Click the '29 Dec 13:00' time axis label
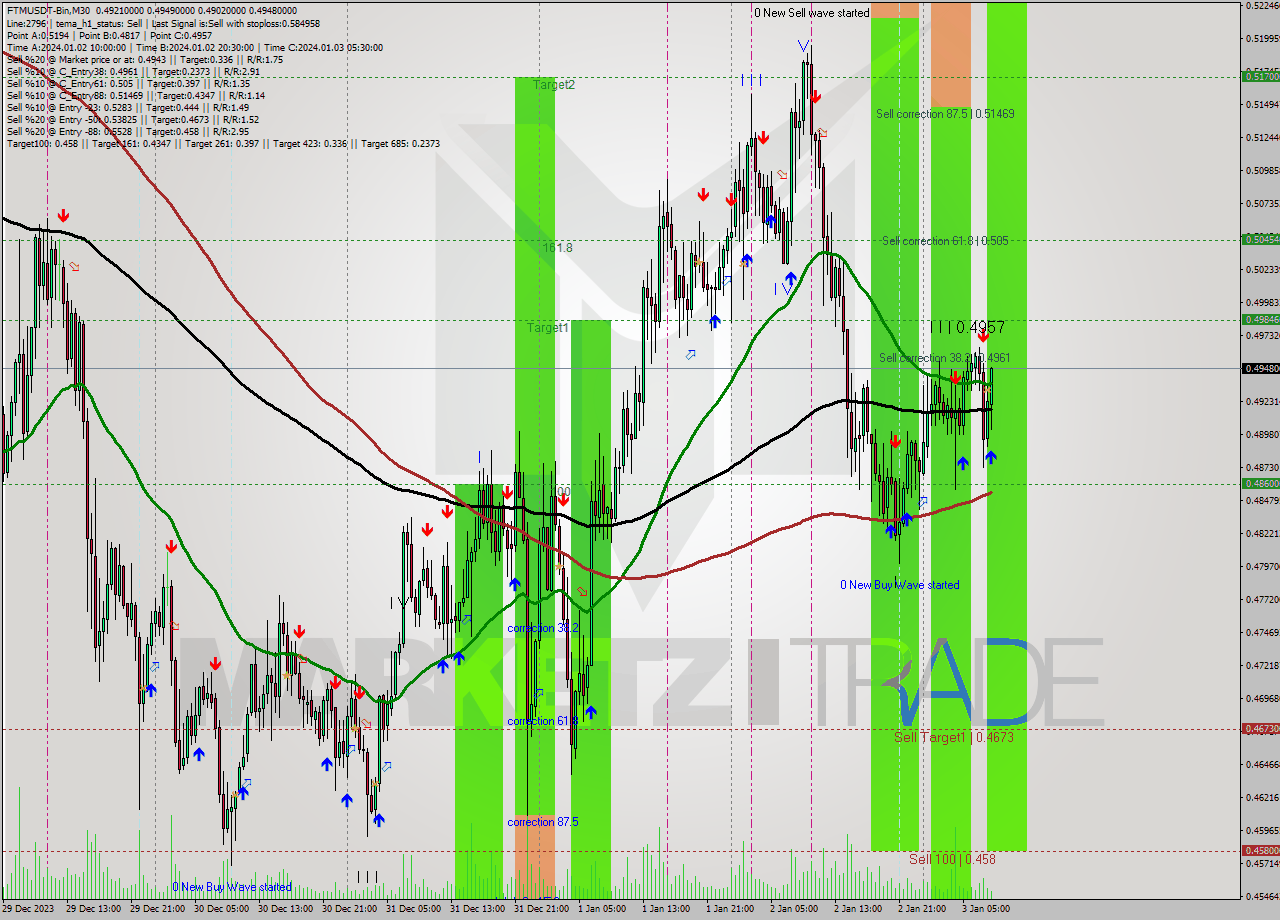The width and height of the screenshot is (1280, 920). 93,909
